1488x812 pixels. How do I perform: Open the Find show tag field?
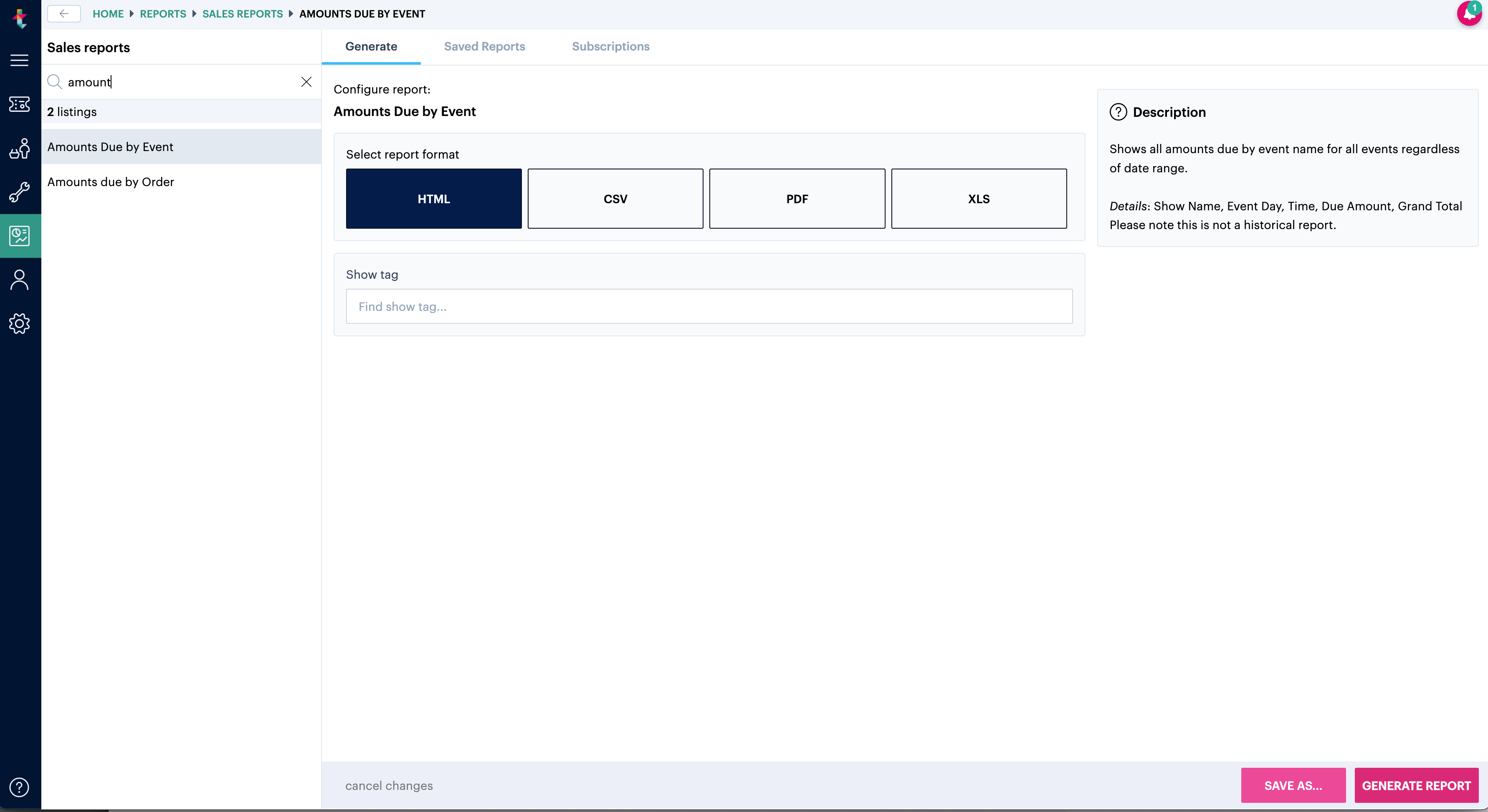[709, 306]
